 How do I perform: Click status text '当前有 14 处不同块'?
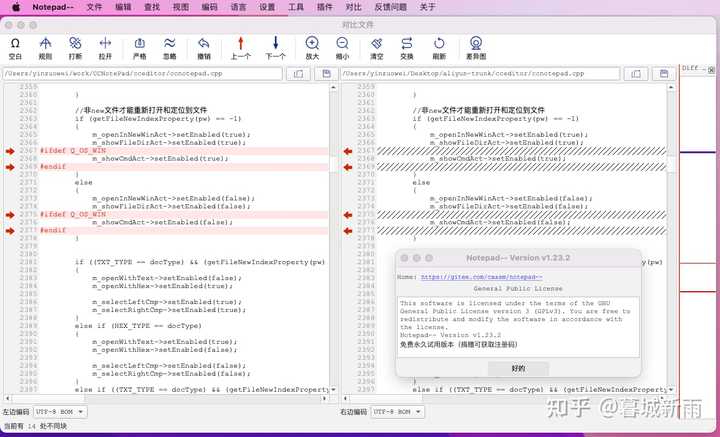tap(35, 426)
